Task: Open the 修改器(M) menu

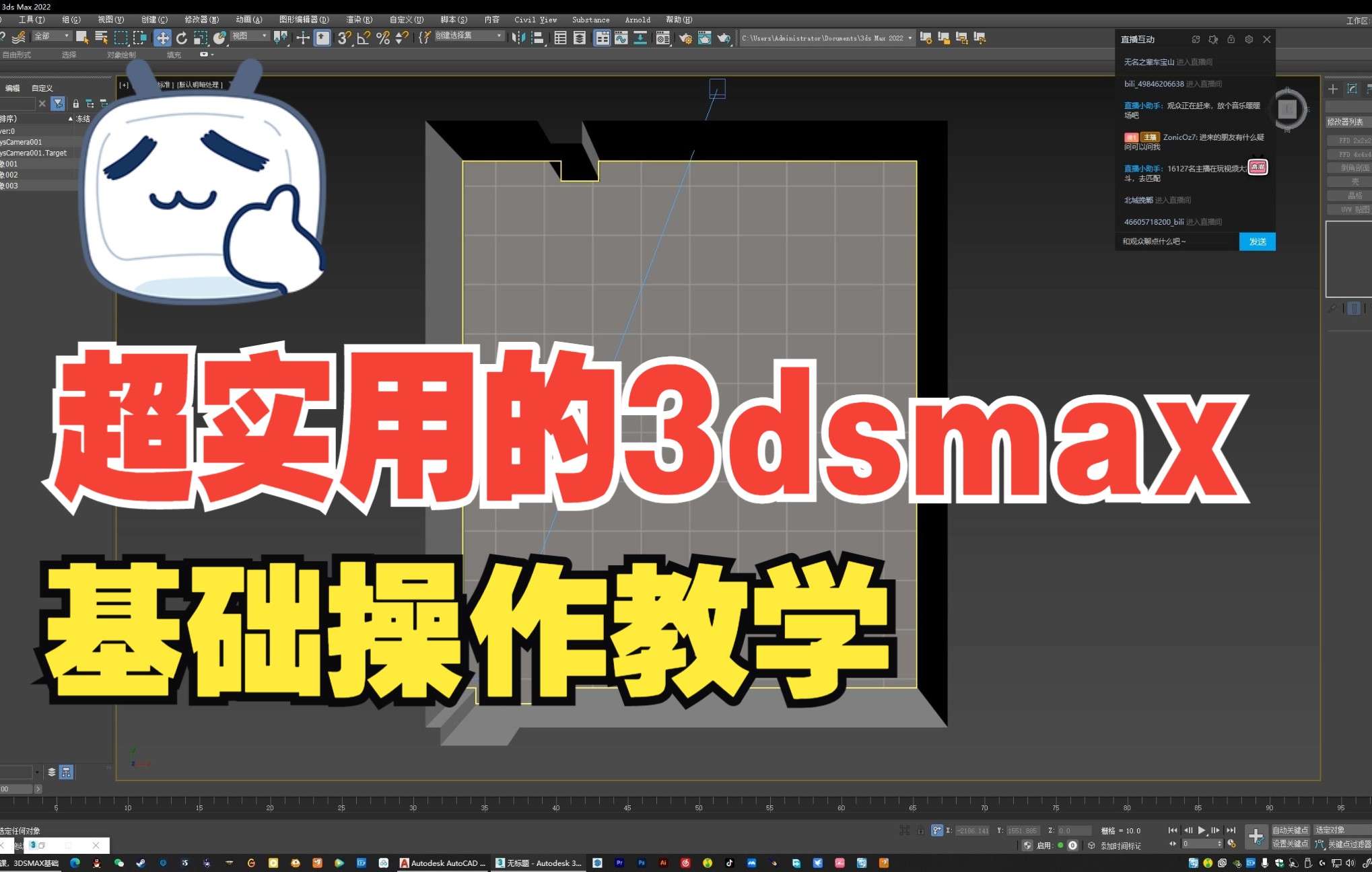Action: click(x=201, y=20)
